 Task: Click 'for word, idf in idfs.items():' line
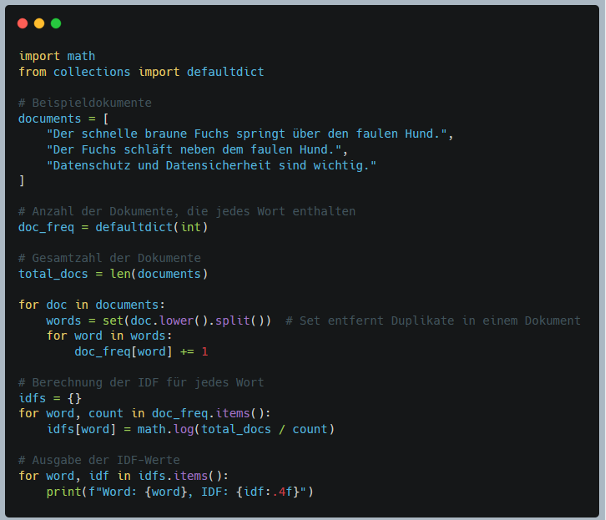coord(124,476)
